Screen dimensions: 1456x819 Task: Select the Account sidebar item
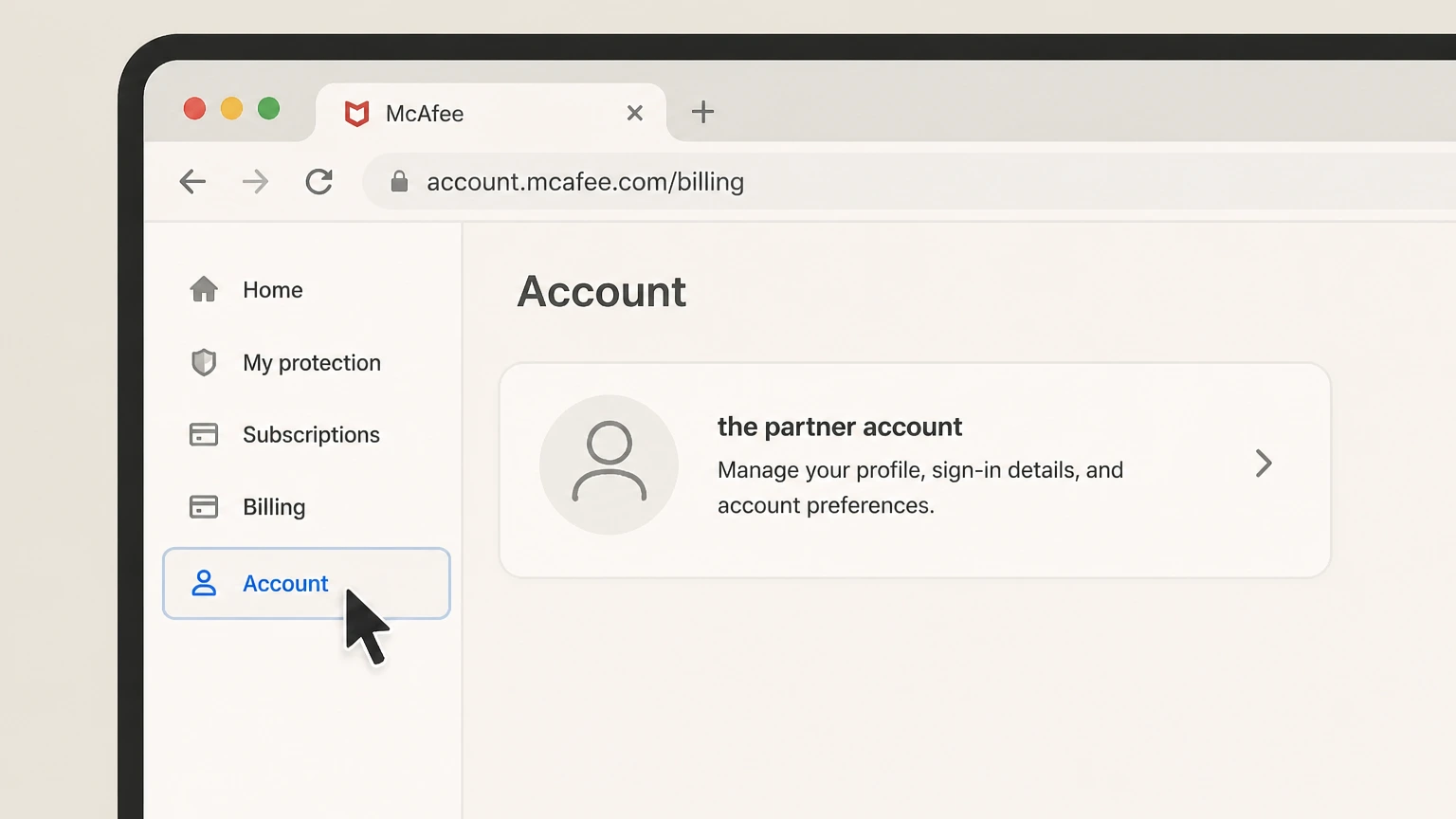(x=306, y=584)
